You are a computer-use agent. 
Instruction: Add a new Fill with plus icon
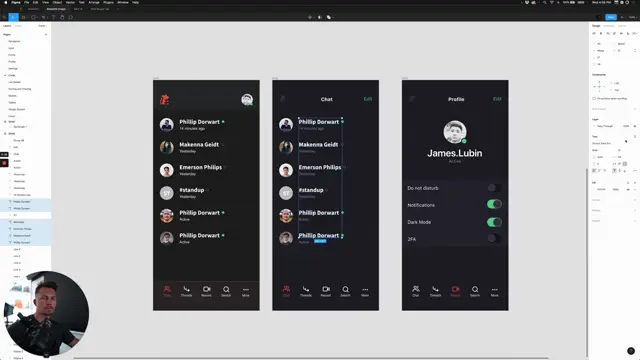pyautogui.click(x=635, y=182)
